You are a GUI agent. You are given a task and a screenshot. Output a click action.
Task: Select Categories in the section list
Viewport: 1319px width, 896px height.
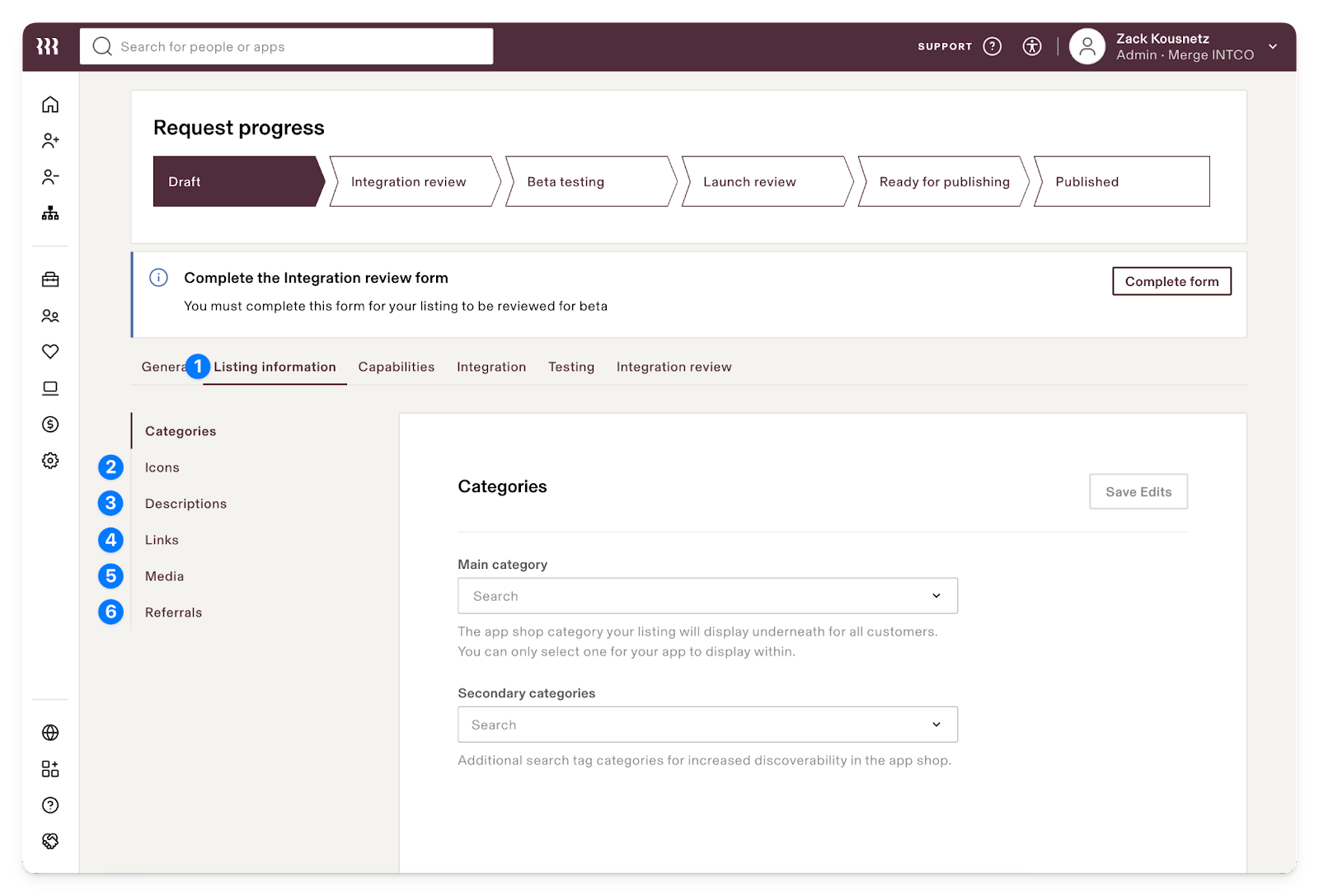(x=181, y=431)
